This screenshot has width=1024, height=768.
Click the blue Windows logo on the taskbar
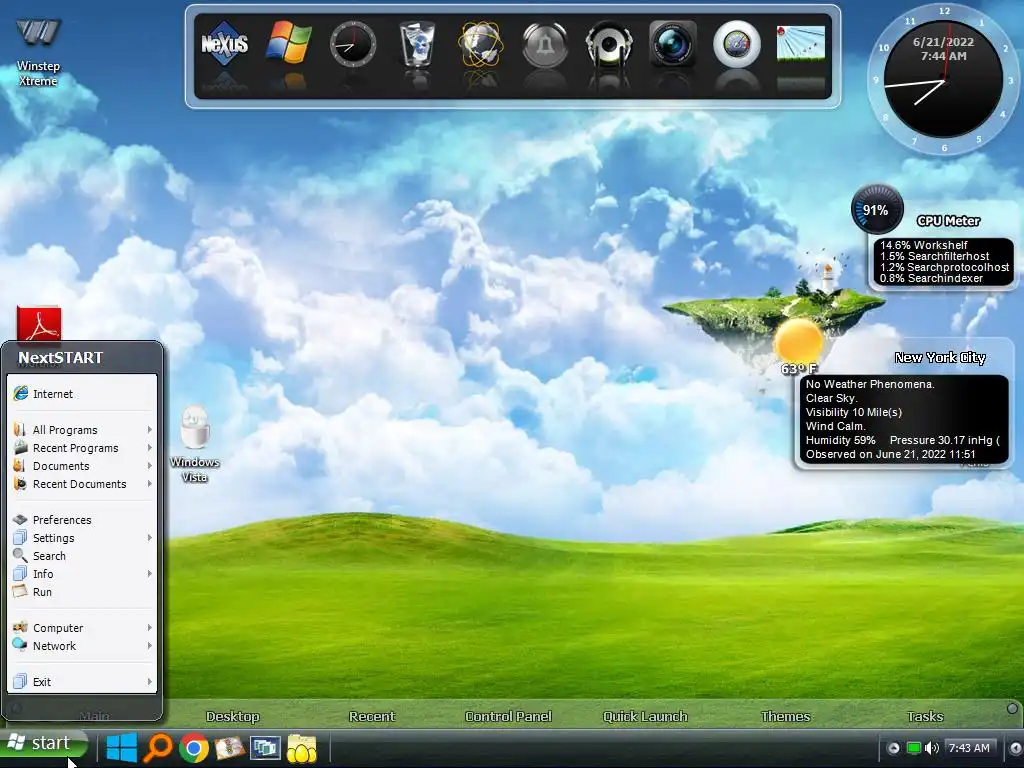pyautogui.click(x=121, y=748)
